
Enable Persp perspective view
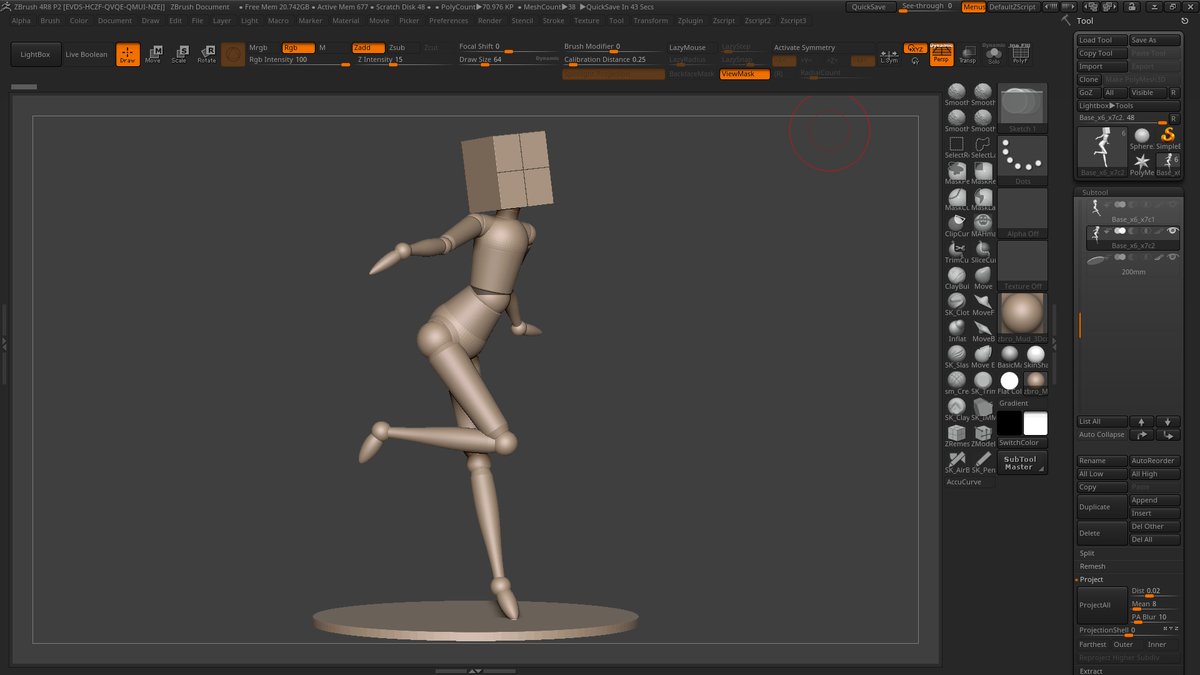pos(940,55)
